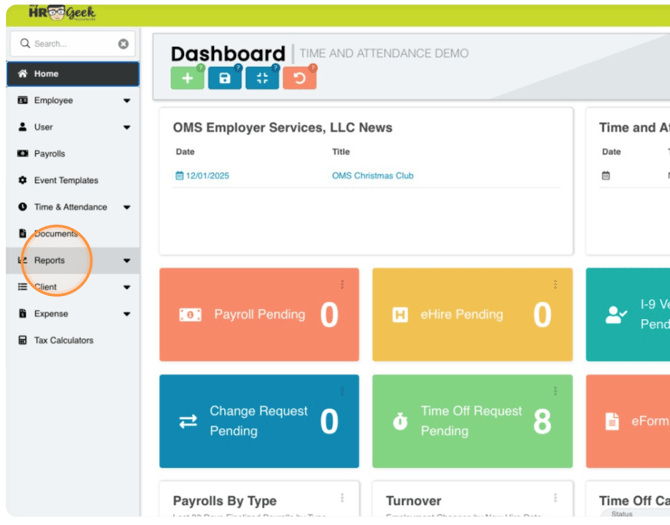
Task: Expand the Reports sidebar menu arrow
Action: point(127,261)
